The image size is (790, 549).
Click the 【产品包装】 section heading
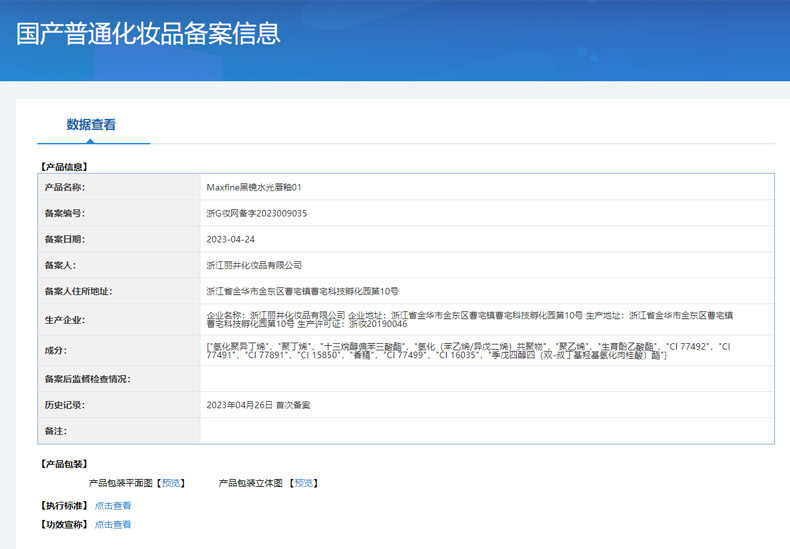(x=64, y=464)
